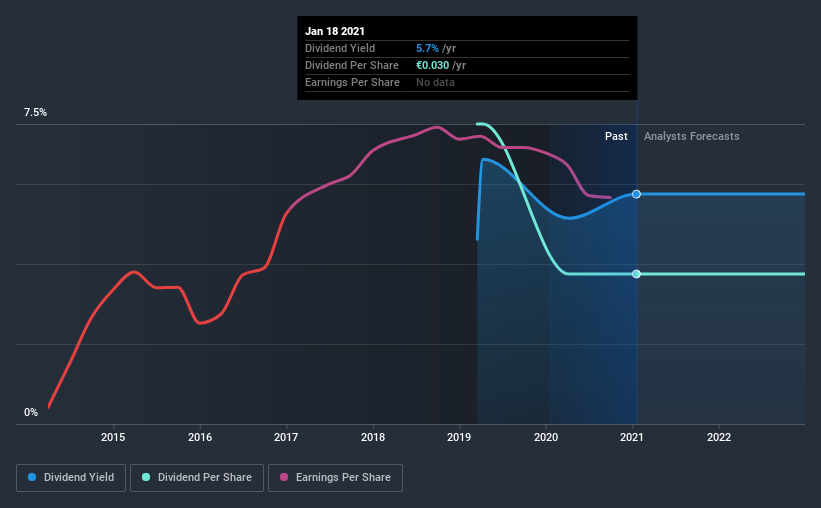Click the 2022 x-axis label
821x508 pixels.
(x=719, y=437)
